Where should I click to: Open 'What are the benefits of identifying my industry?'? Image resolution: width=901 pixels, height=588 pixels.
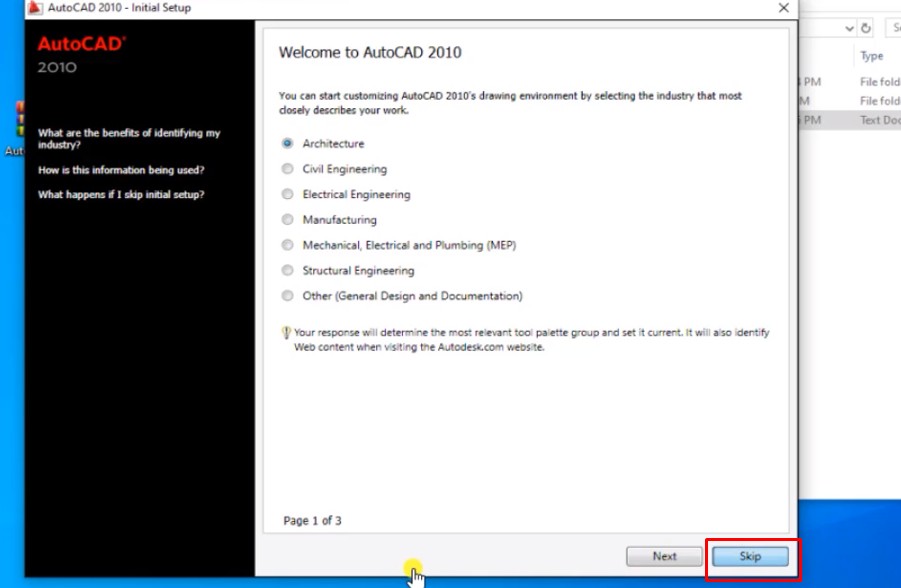[x=129, y=138]
